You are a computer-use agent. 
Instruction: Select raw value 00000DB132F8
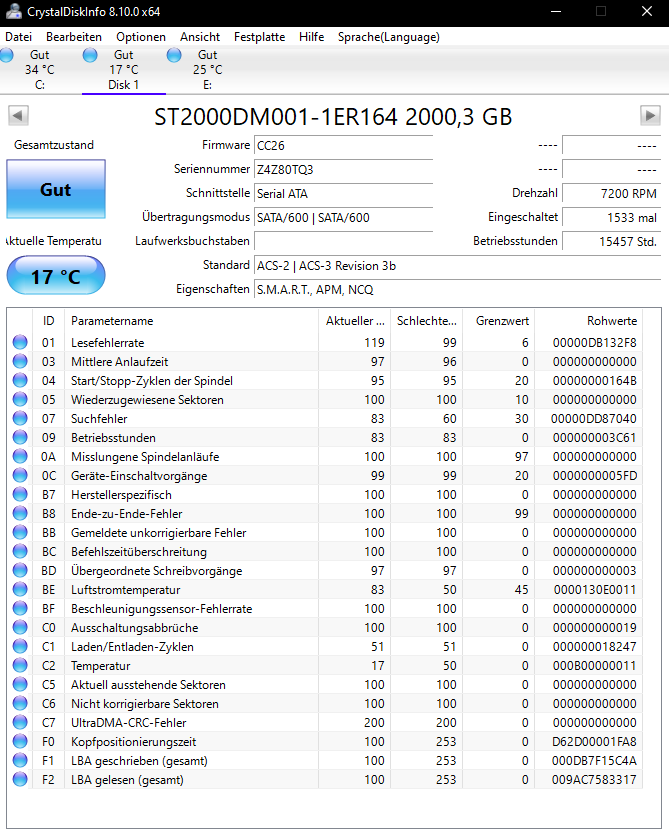pos(594,343)
